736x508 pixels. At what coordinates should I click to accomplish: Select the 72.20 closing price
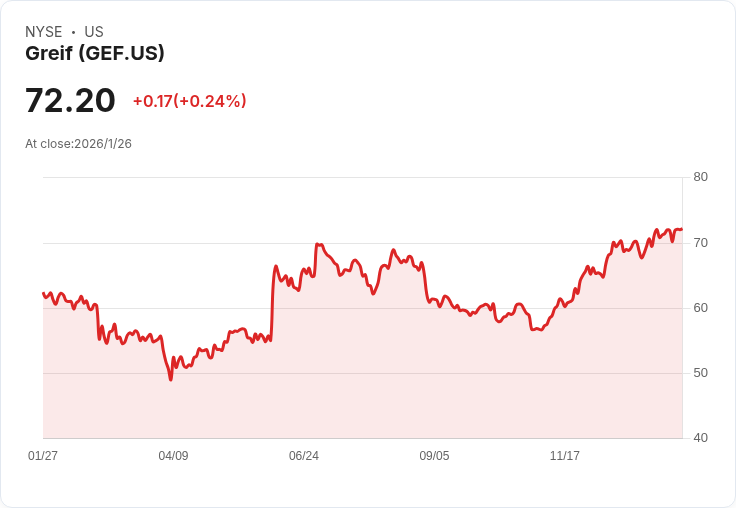(x=70, y=100)
